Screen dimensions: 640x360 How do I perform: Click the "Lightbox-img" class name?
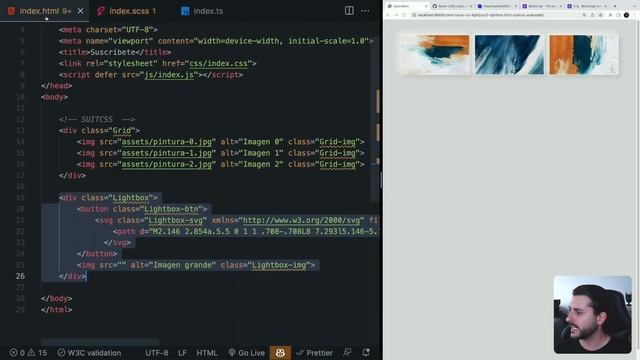click(279, 265)
